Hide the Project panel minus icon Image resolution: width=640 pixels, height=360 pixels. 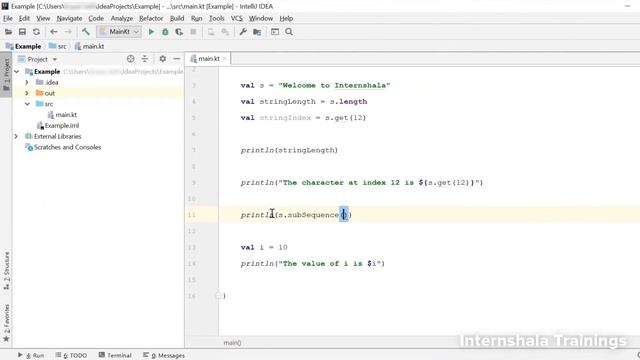click(x=176, y=59)
